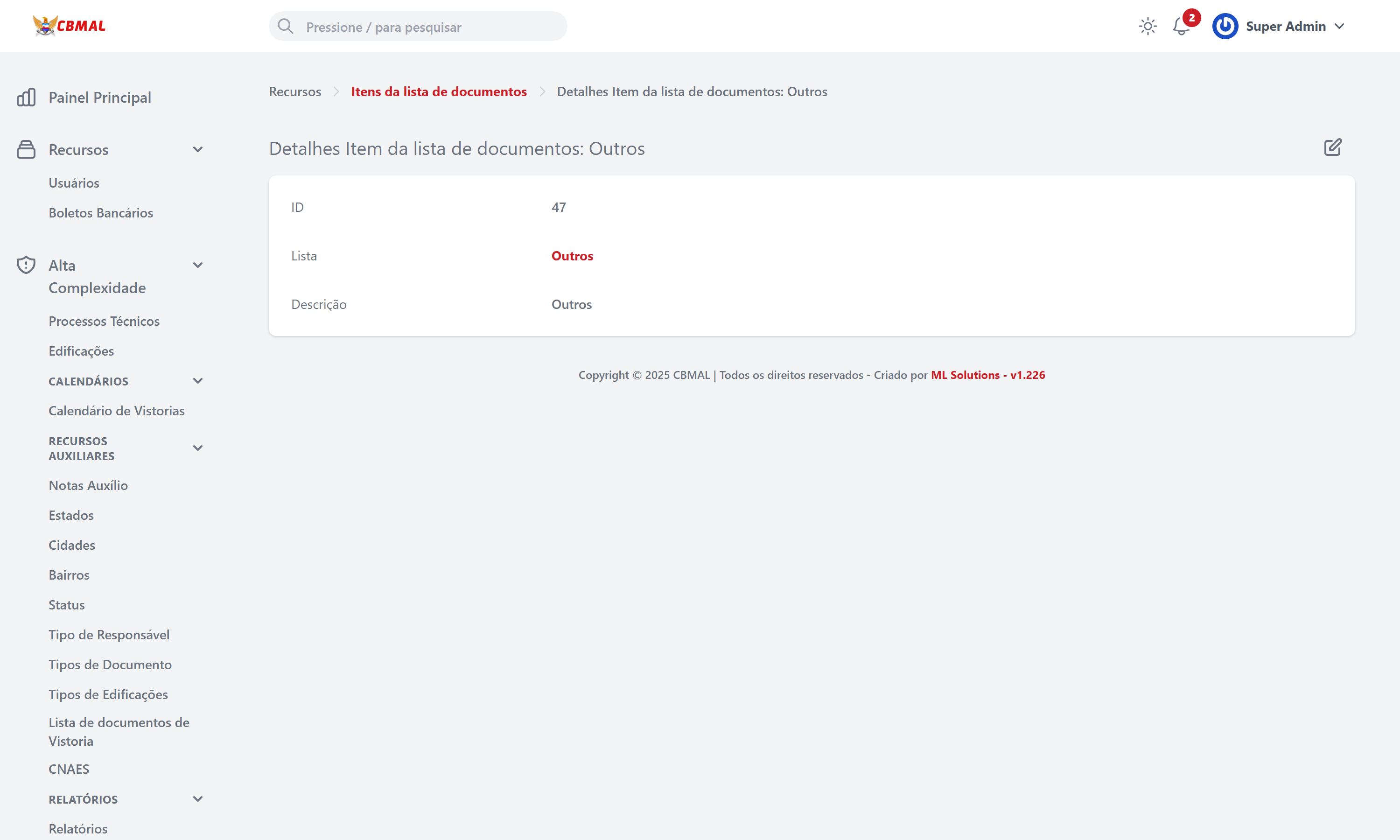Click the Recursos briefcase icon
Viewport: 1400px width, 840px height.
pyautogui.click(x=26, y=149)
